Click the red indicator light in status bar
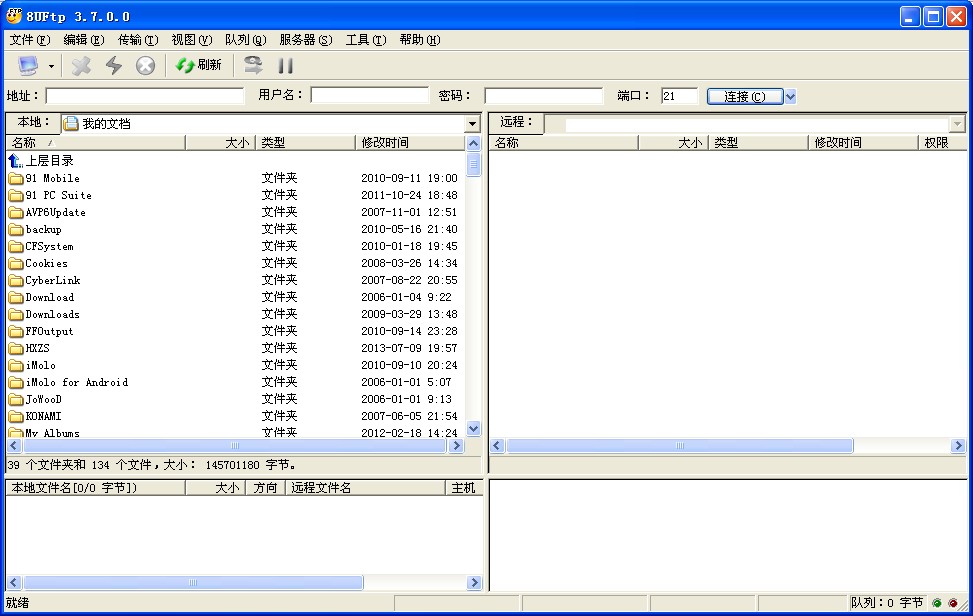This screenshot has height=616, width=973. coord(953,603)
